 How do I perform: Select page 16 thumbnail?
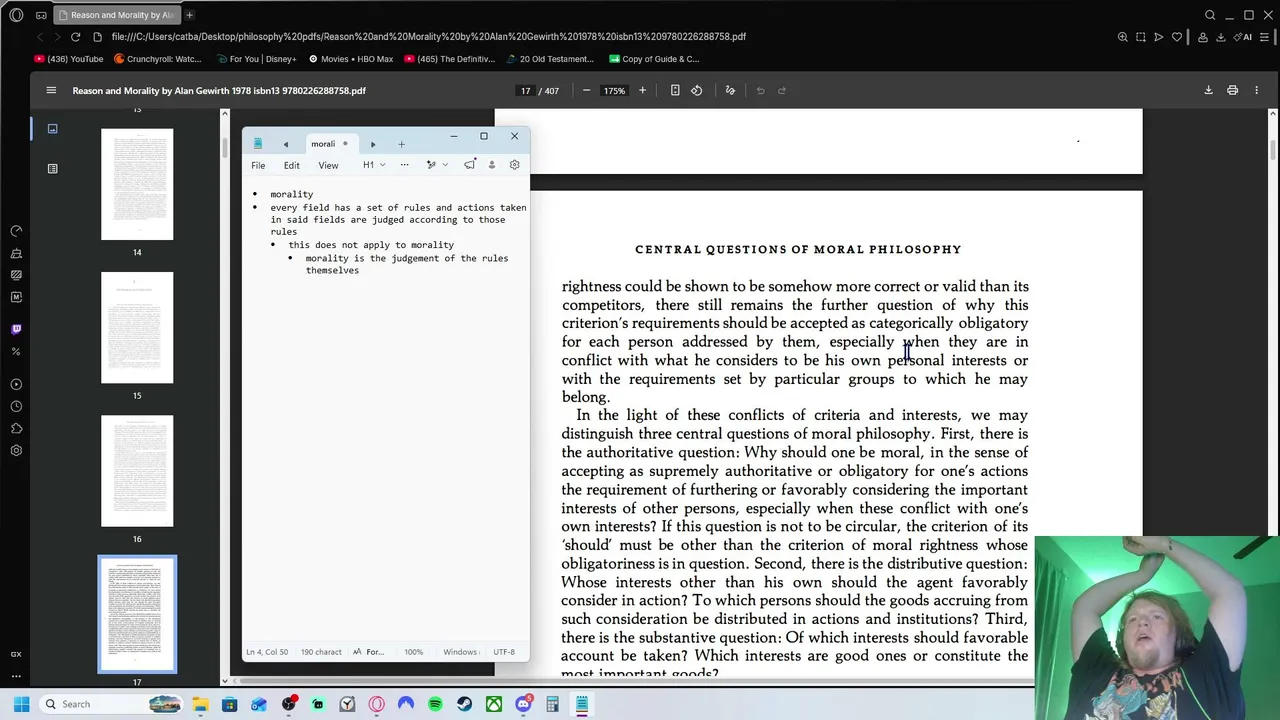pos(137,471)
